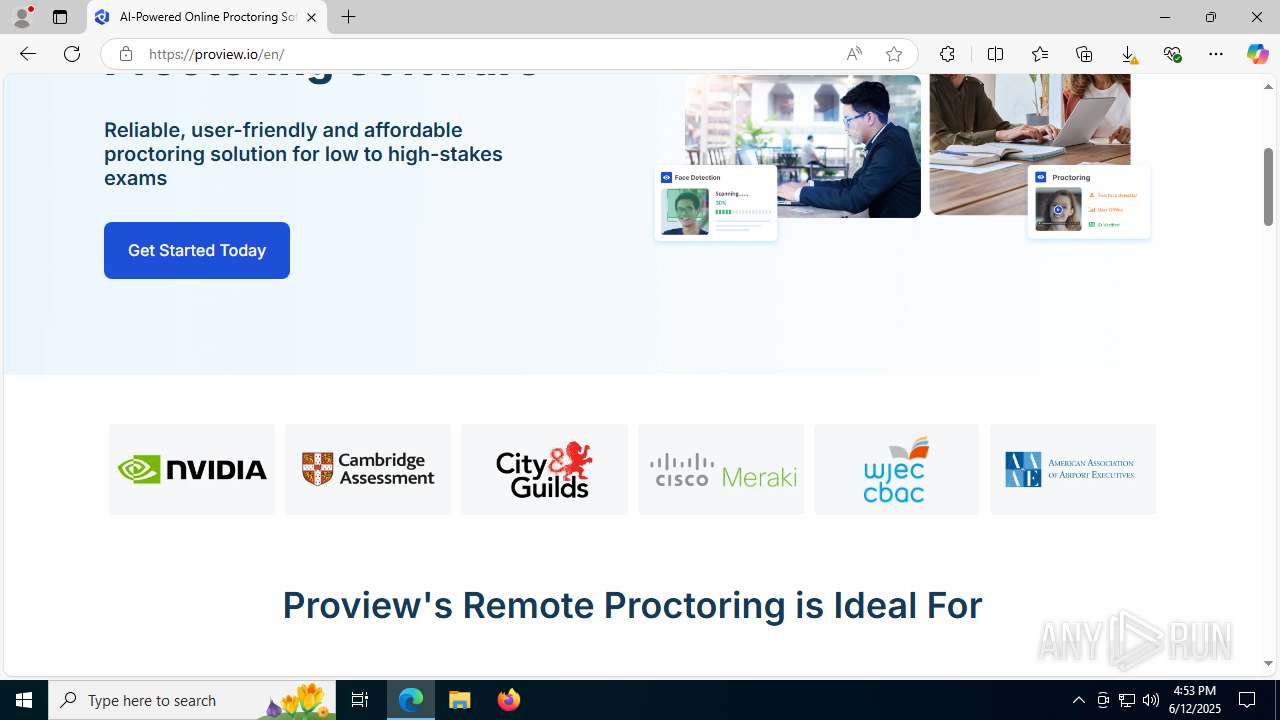The image size is (1280, 720).
Task: Click the Face Detection preview card
Action: (x=716, y=203)
